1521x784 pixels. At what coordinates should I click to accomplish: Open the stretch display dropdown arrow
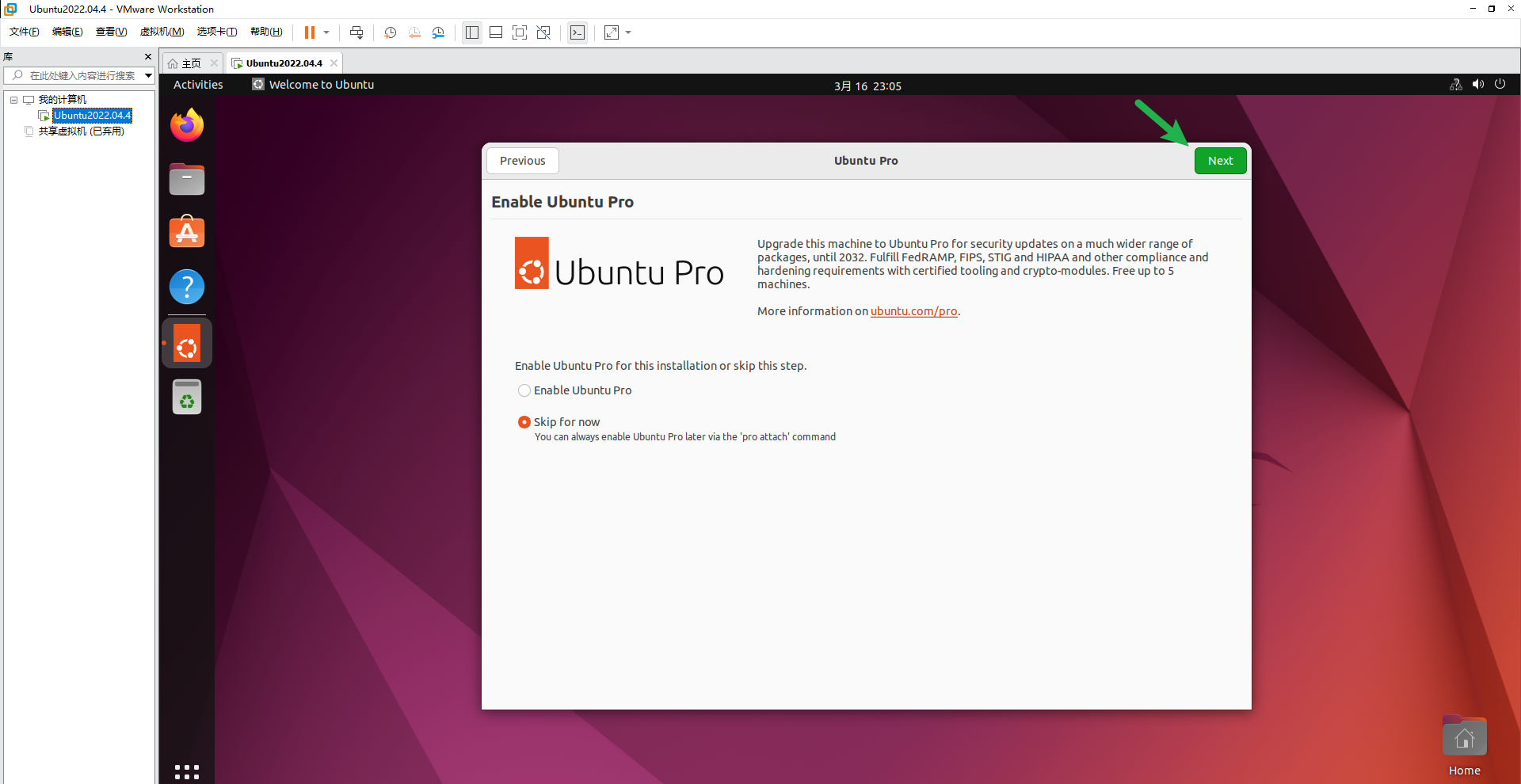coord(628,32)
